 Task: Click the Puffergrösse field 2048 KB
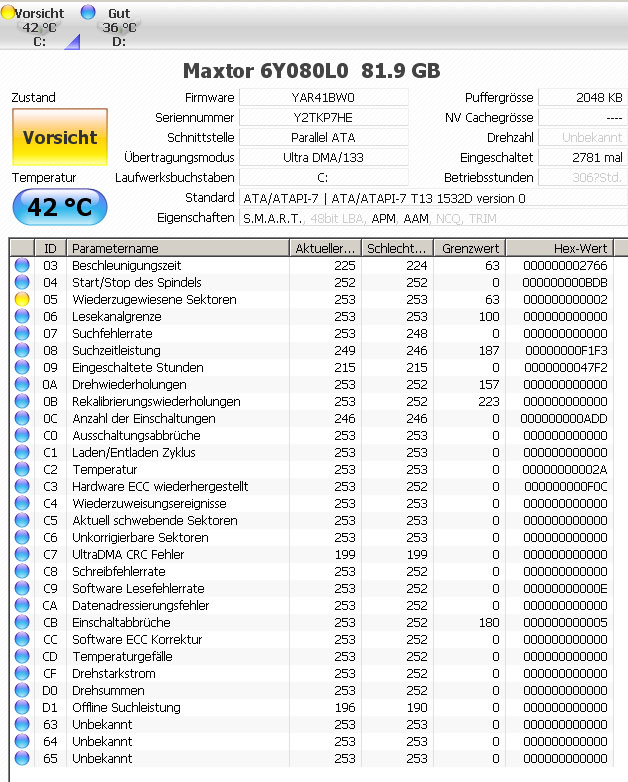(583, 97)
